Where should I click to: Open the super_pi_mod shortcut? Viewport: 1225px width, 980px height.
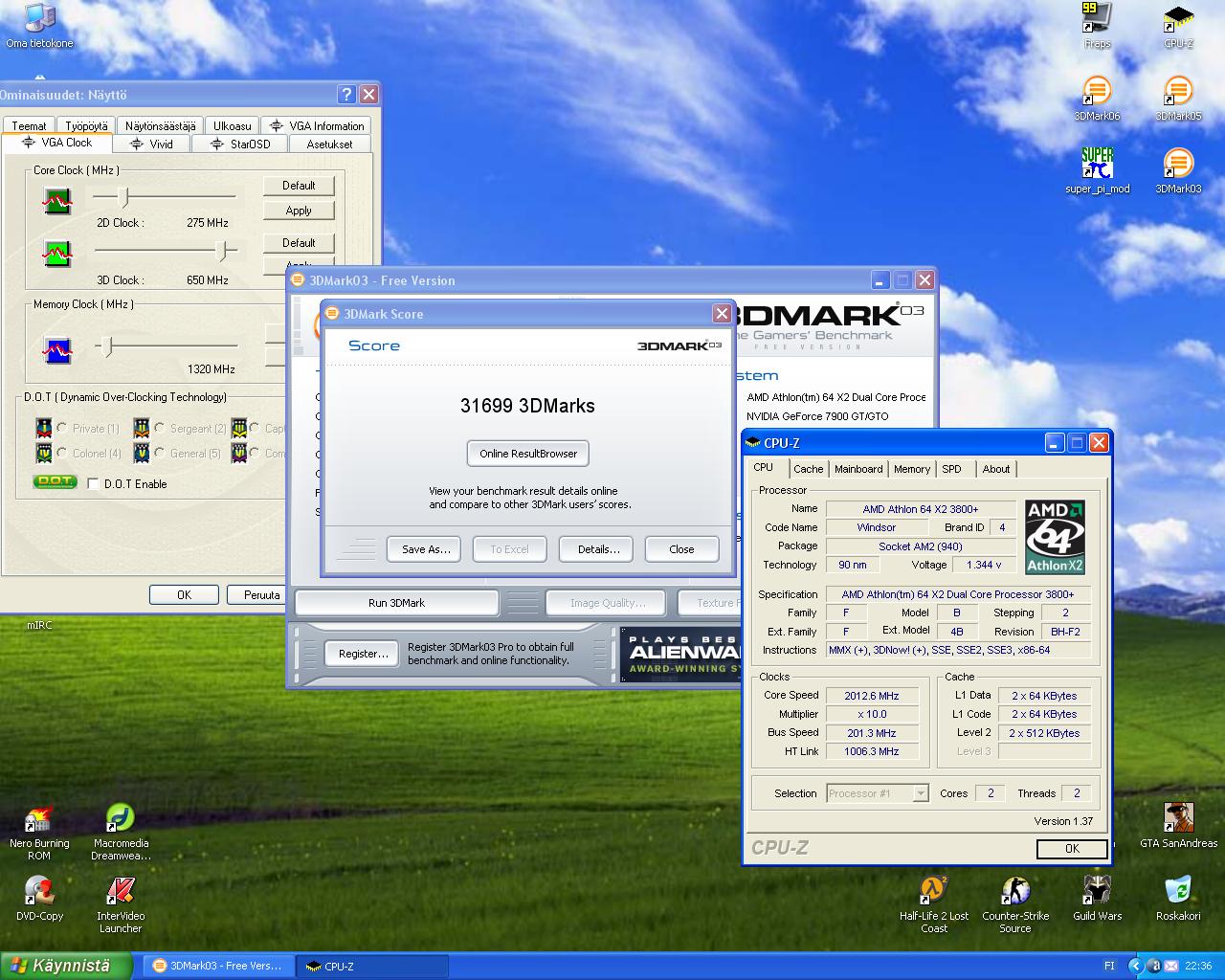pos(1097,171)
